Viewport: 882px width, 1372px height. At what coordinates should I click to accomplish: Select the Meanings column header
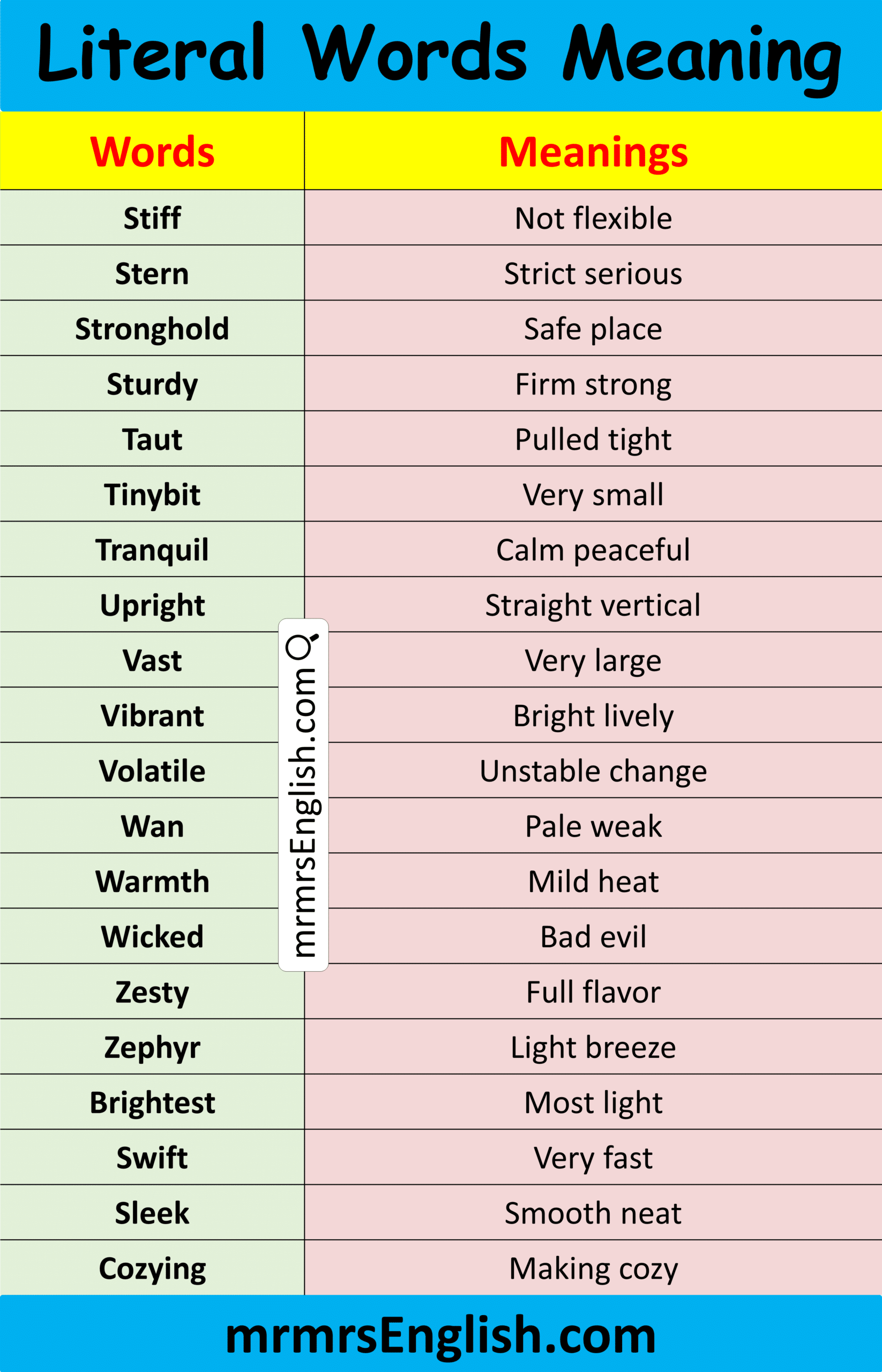(593, 152)
